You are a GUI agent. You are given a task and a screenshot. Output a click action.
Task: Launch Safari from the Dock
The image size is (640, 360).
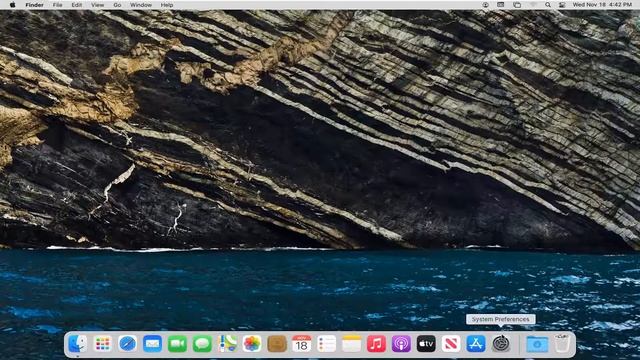[127, 344]
